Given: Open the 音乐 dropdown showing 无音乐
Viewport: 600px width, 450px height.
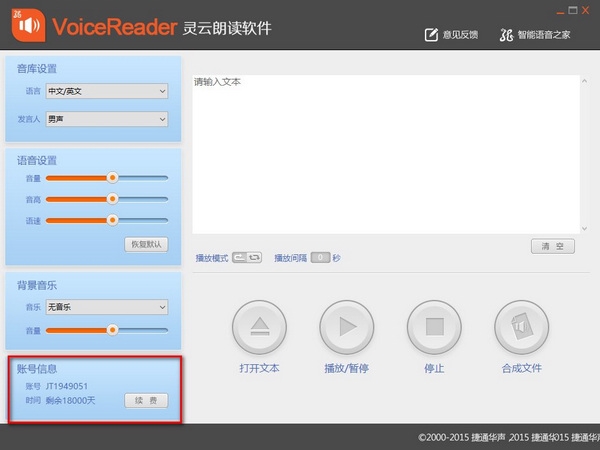Looking at the screenshot, I should tap(107, 307).
